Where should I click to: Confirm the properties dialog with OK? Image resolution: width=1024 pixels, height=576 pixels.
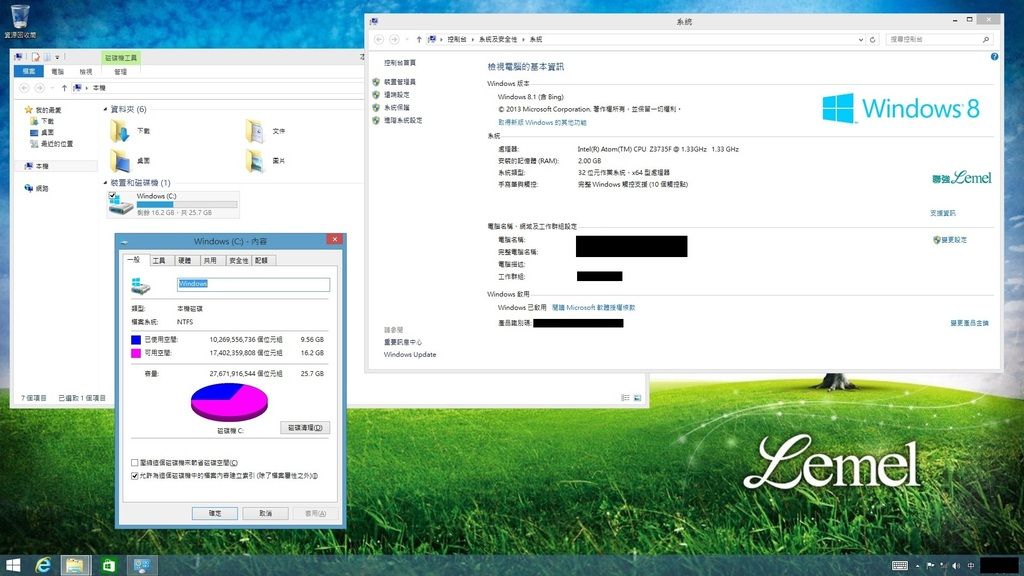(x=215, y=513)
